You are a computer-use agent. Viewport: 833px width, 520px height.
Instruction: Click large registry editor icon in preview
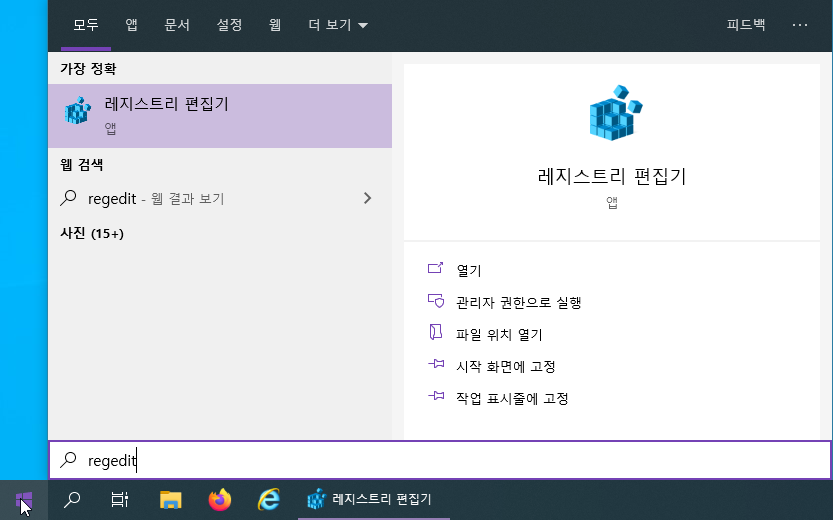coord(615,113)
